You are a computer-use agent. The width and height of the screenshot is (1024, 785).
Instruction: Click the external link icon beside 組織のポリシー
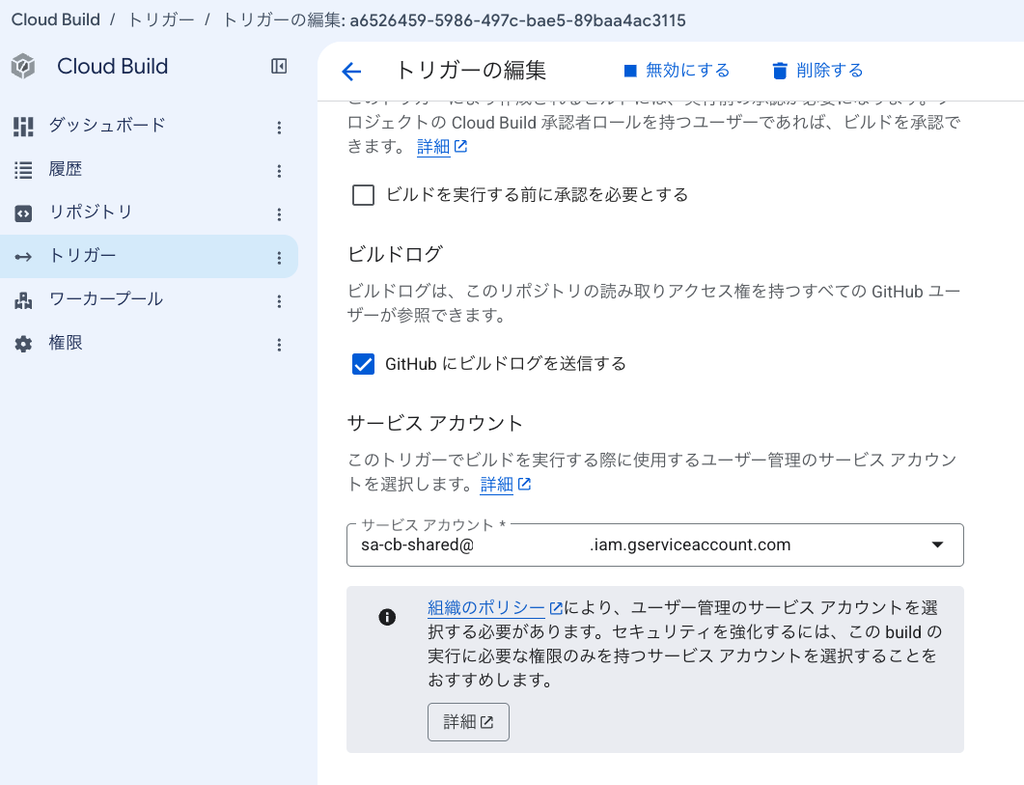[556, 609]
